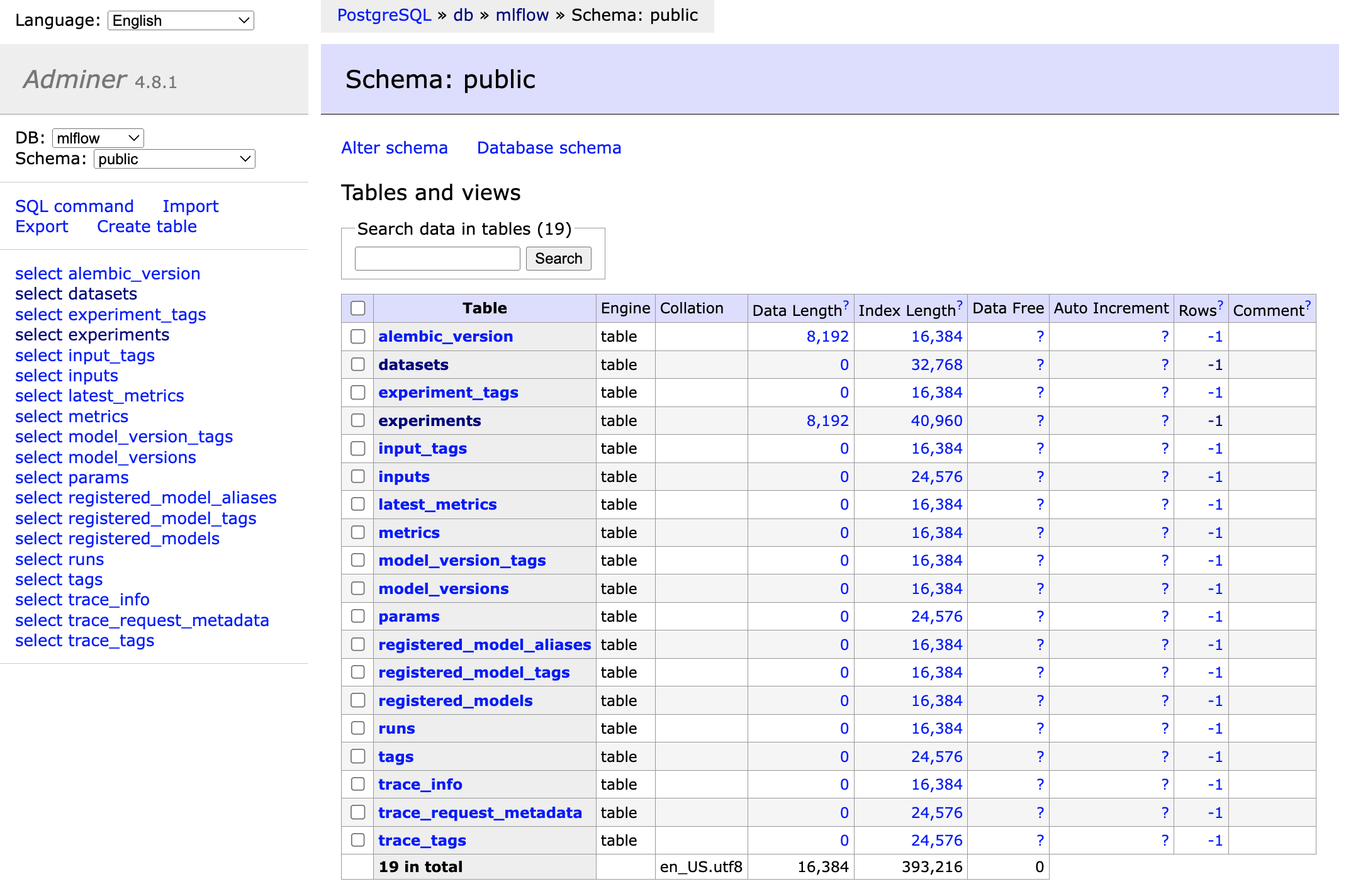
Task: Check the datasets row checkbox
Action: (358, 364)
